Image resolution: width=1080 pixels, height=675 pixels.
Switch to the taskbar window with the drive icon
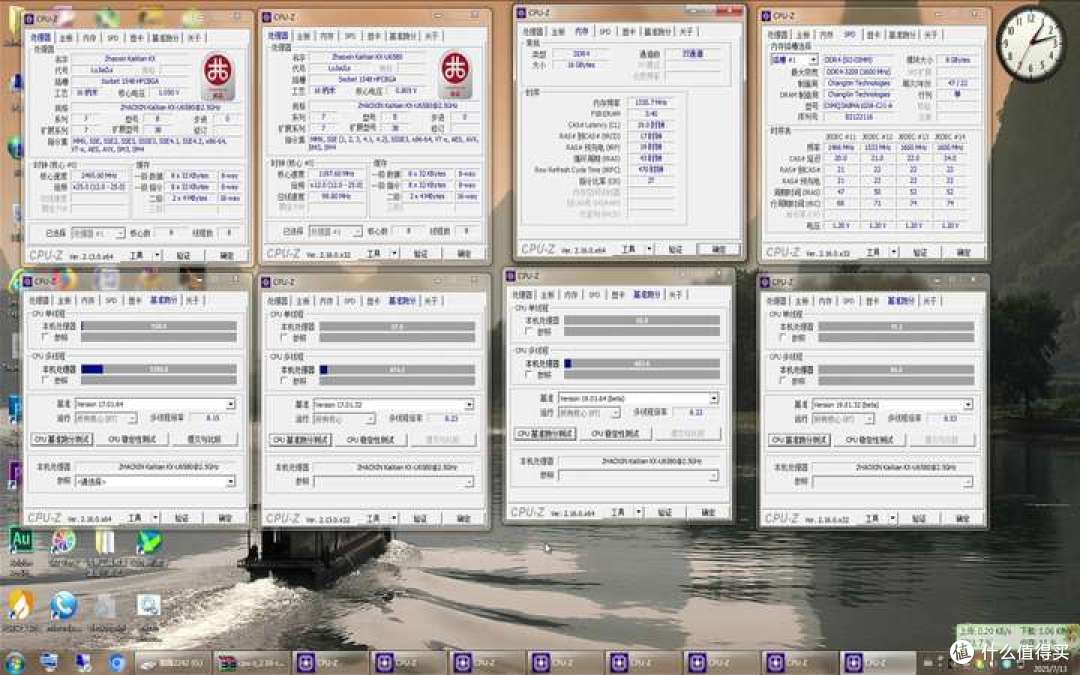pyautogui.click(x=172, y=663)
